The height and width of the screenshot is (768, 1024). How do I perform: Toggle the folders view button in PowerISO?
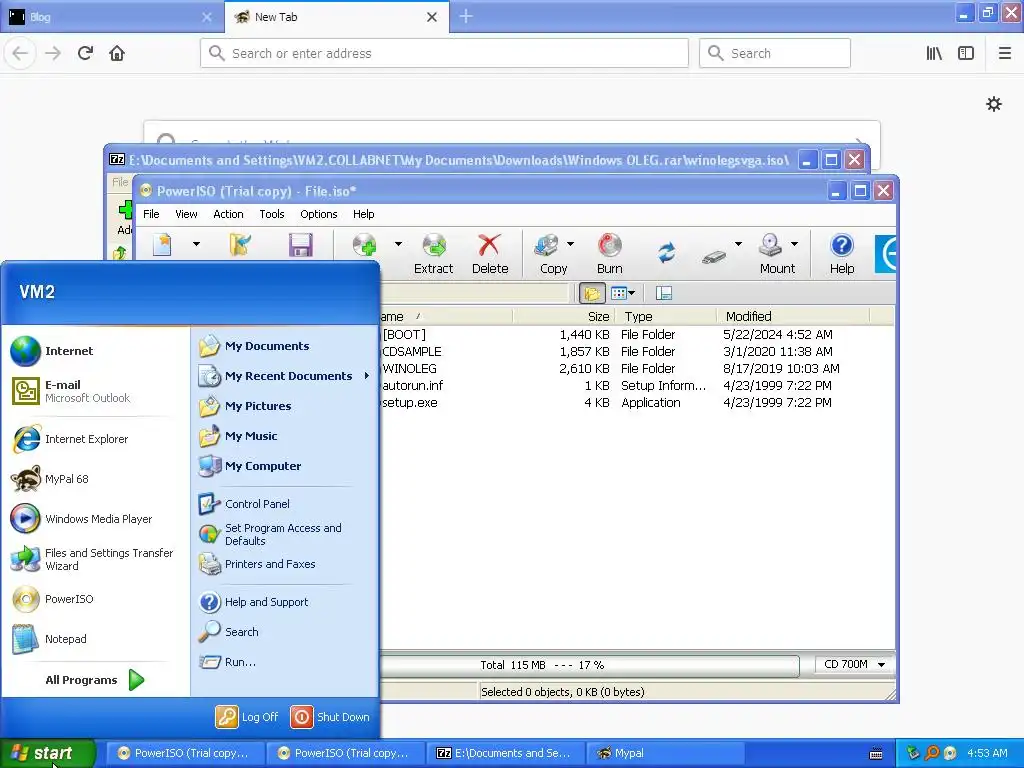tap(592, 293)
